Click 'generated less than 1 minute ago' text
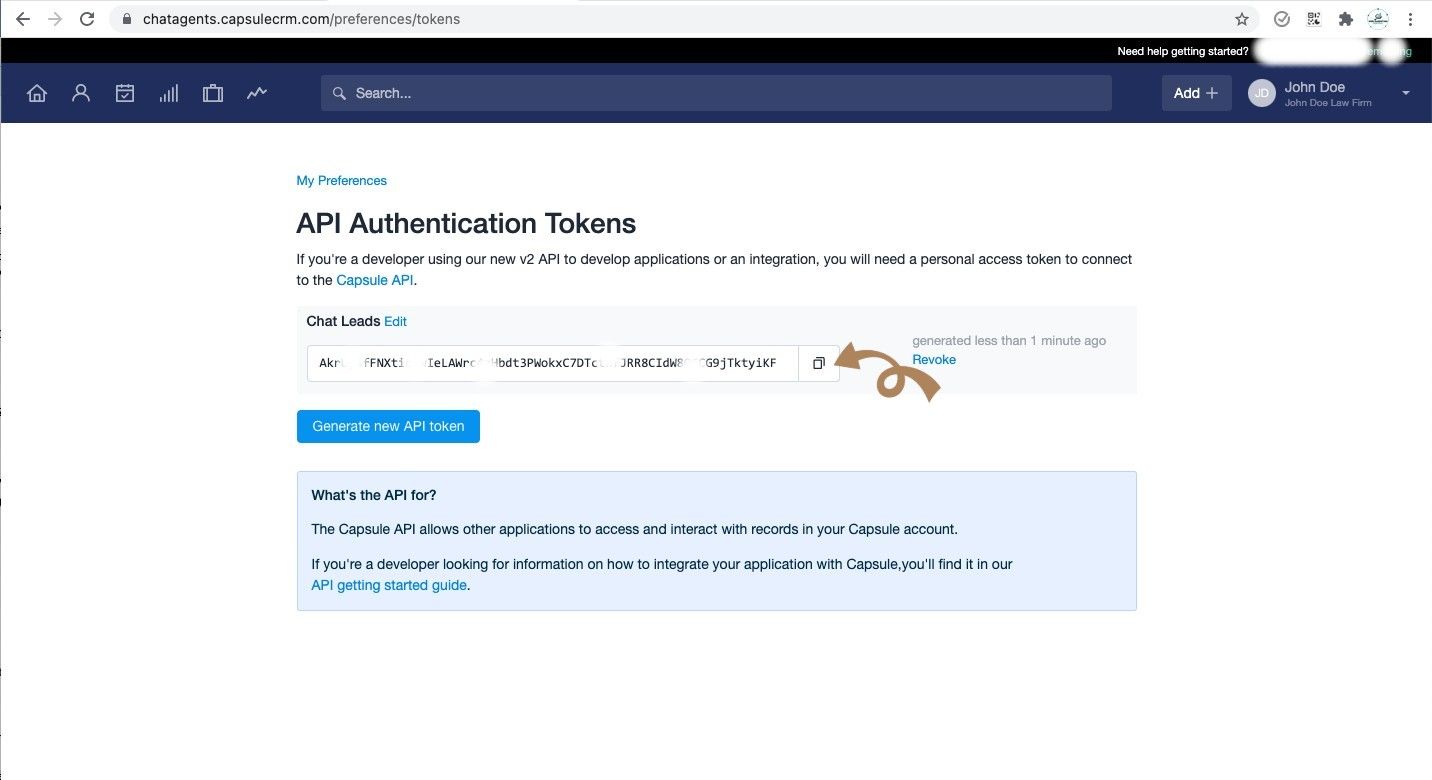 pyautogui.click(x=1009, y=341)
